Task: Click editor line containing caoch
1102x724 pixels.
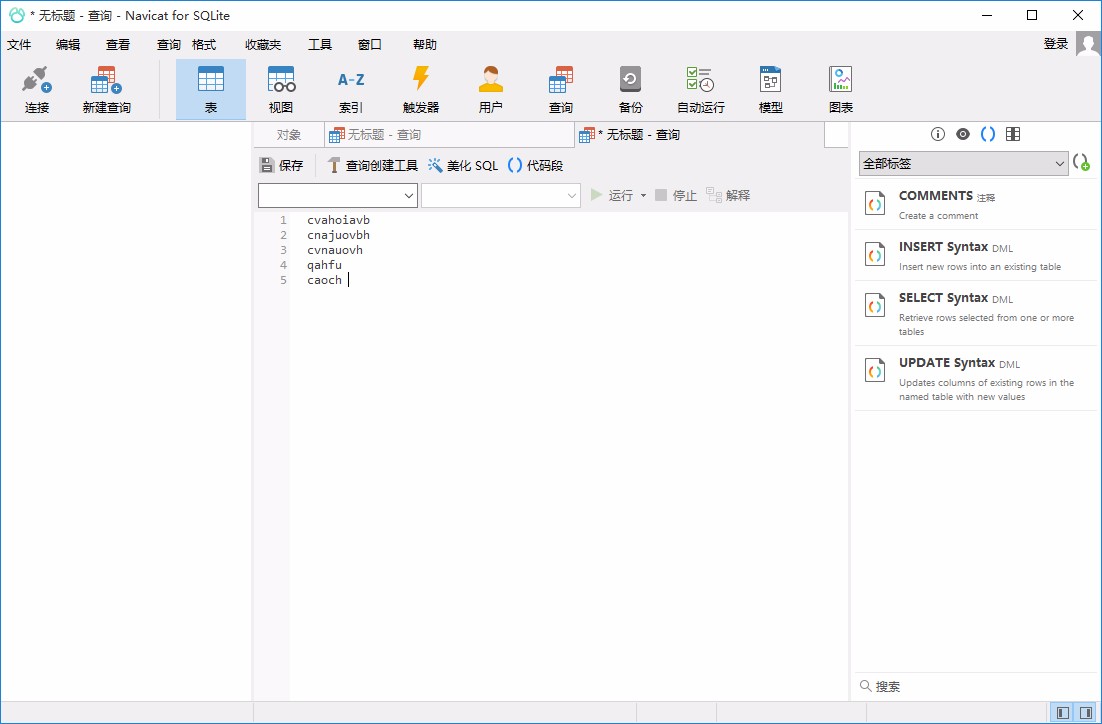Action: (x=324, y=280)
